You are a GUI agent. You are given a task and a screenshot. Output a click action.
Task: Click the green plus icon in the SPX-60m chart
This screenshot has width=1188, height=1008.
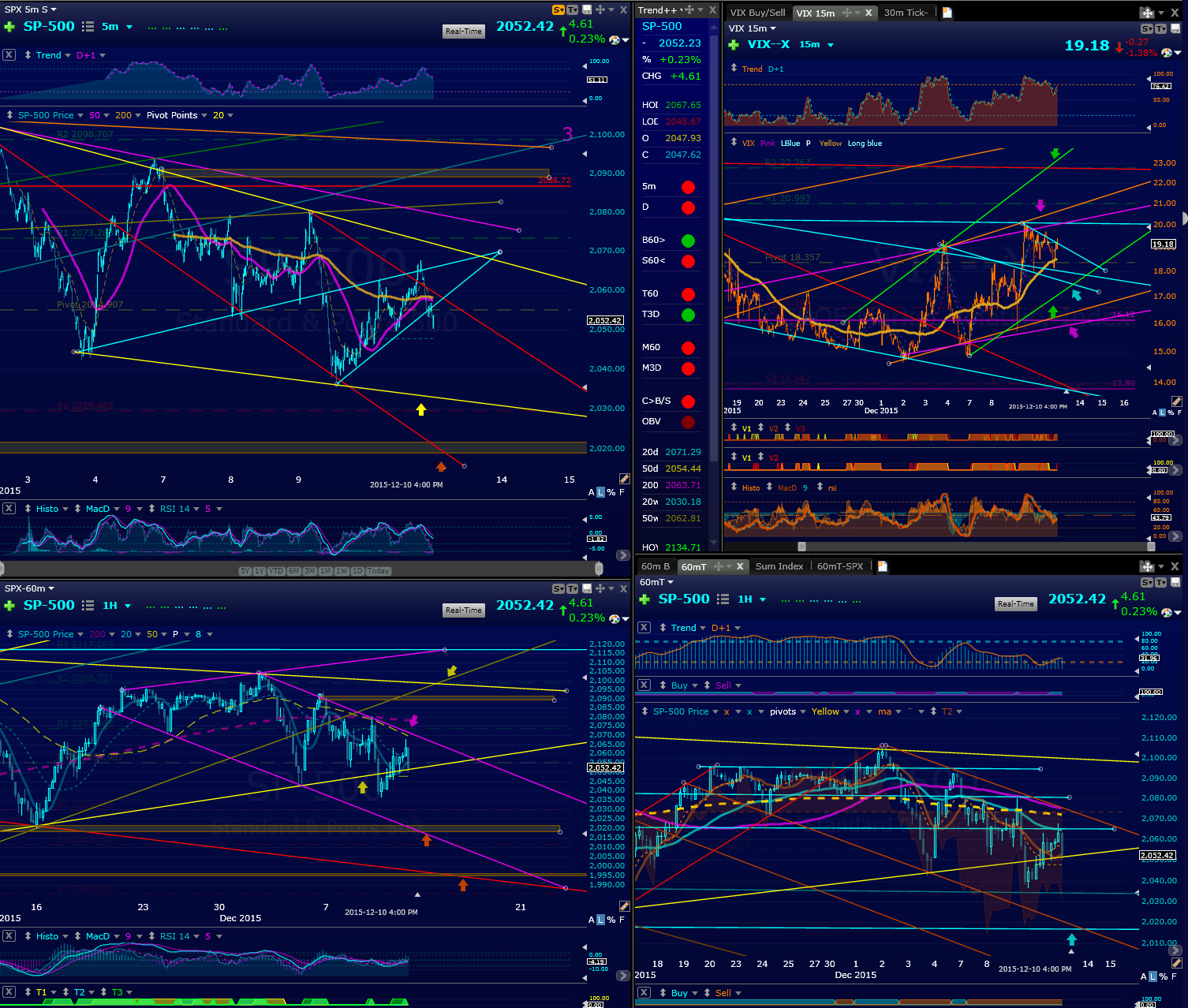coord(9,606)
